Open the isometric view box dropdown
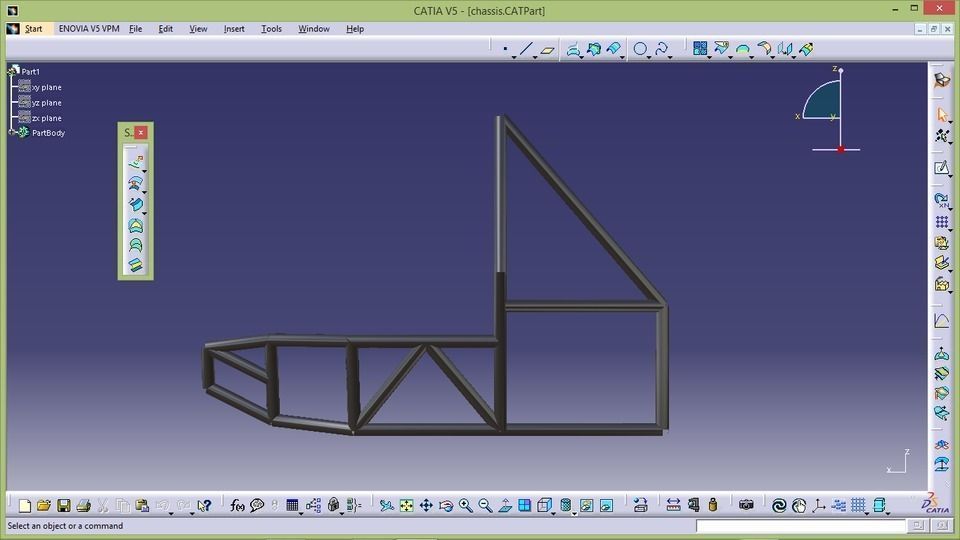This screenshot has height=540, width=960. (553, 512)
